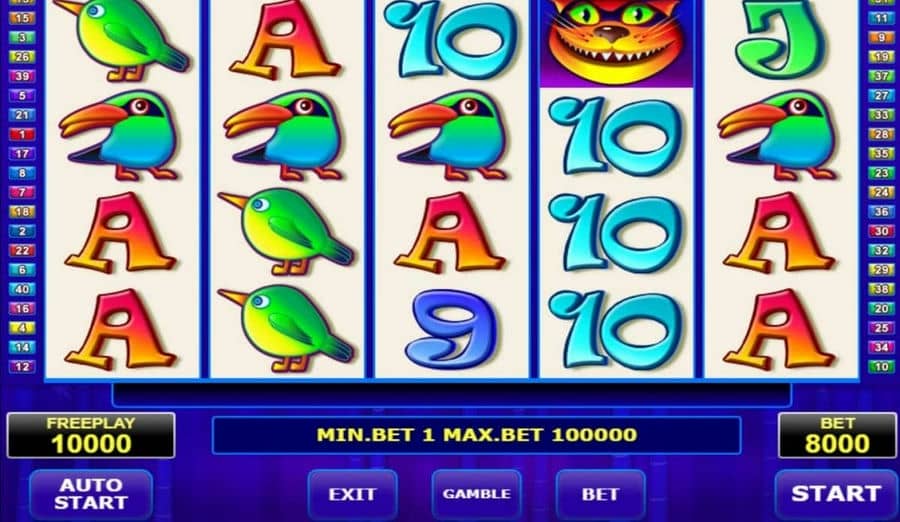The width and height of the screenshot is (900, 522).
Task: Click the MIN.BET MAX.BET info bar
Action: click(476, 435)
